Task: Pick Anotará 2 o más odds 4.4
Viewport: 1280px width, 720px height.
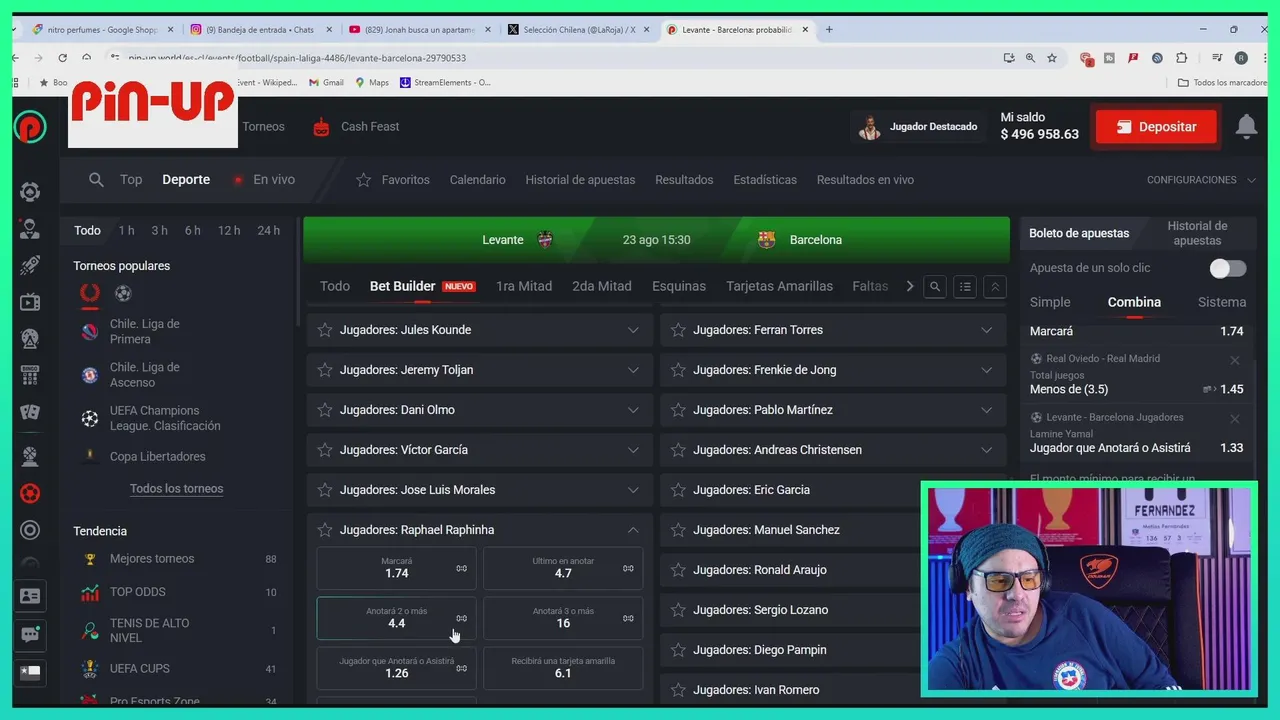Action: click(397, 618)
